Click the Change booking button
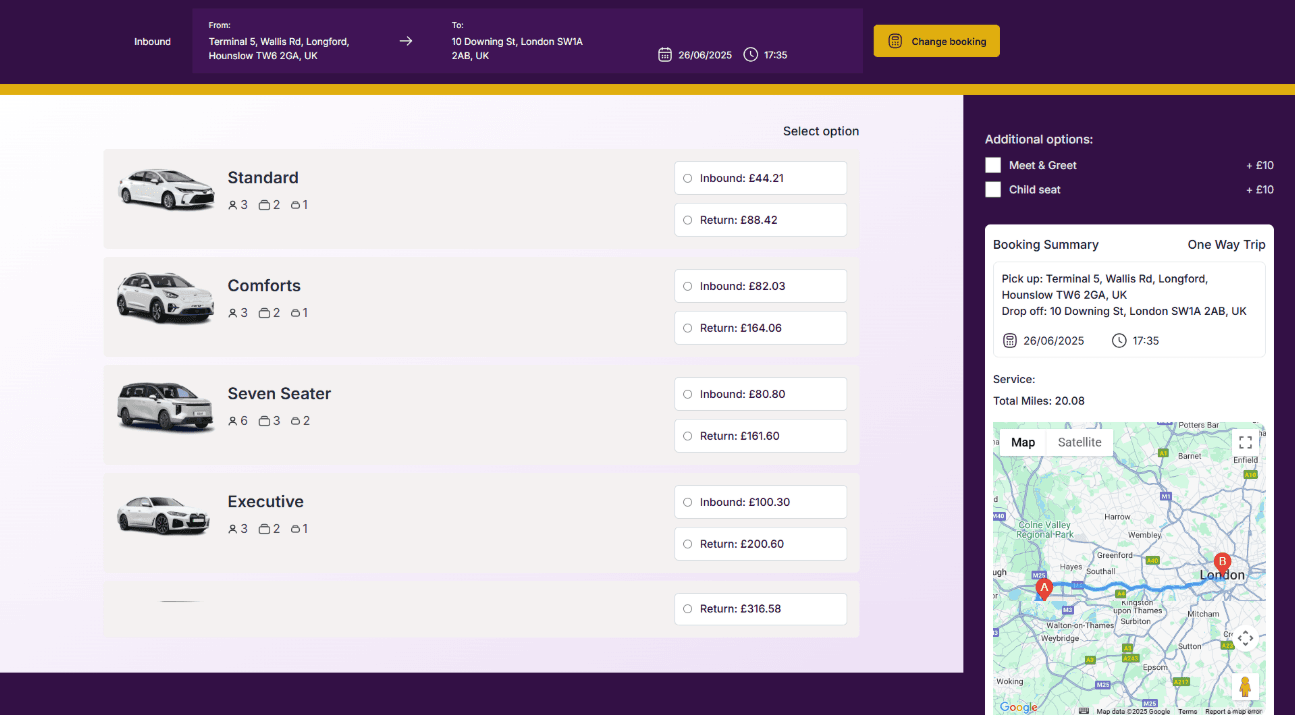This screenshot has width=1295, height=715. (936, 41)
